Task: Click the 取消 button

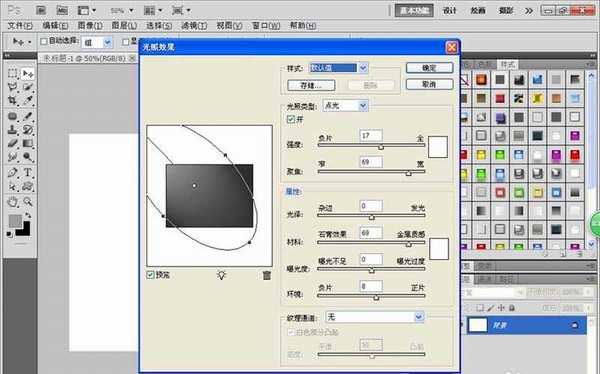Action: pos(429,84)
